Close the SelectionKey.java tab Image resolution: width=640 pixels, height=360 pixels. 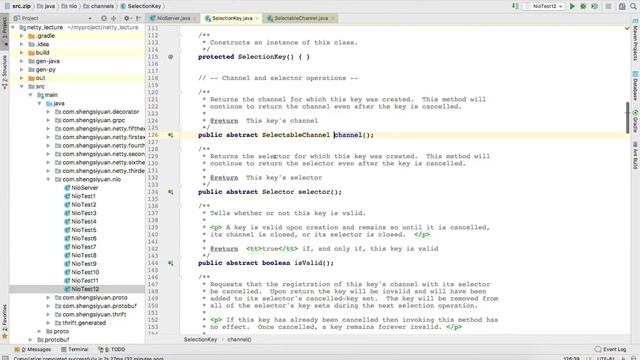click(257, 18)
